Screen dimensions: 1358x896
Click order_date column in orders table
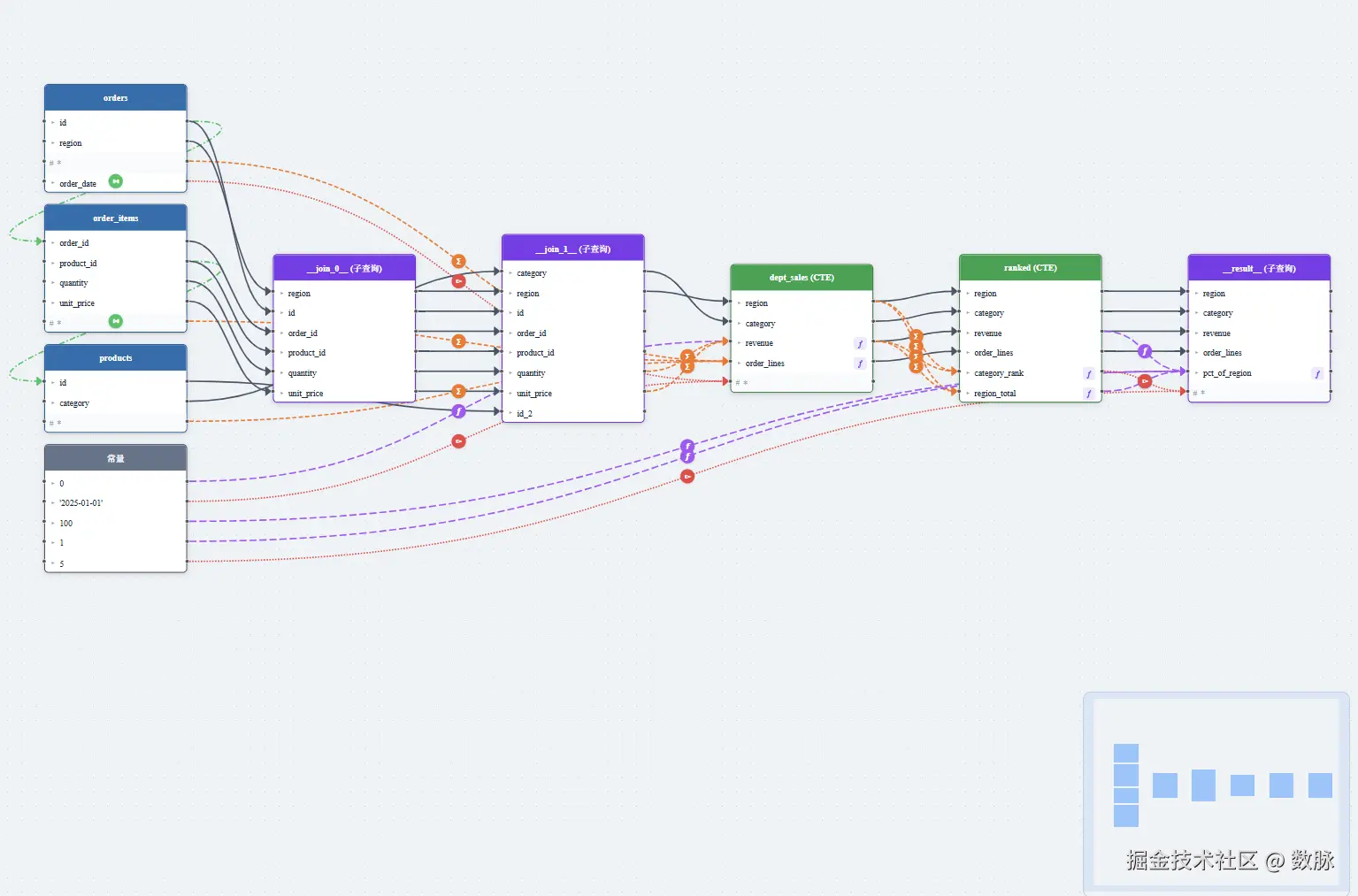pyautogui.click(x=116, y=183)
